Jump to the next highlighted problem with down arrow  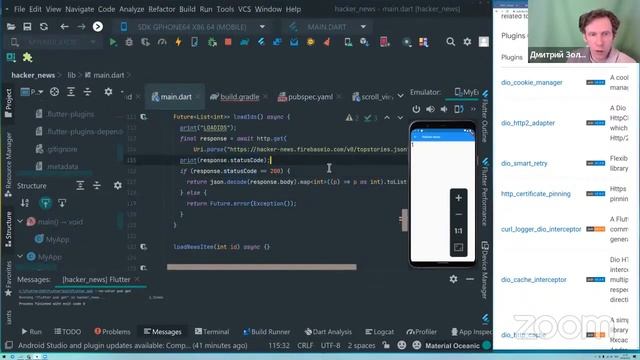point(400,118)
